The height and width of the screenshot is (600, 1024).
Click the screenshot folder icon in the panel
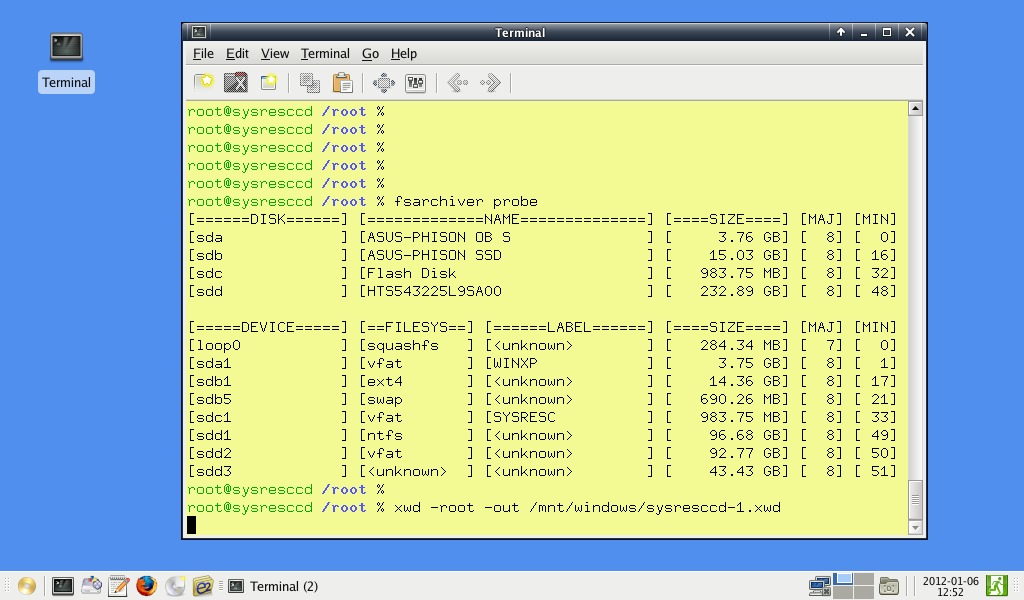coord(889,586)
